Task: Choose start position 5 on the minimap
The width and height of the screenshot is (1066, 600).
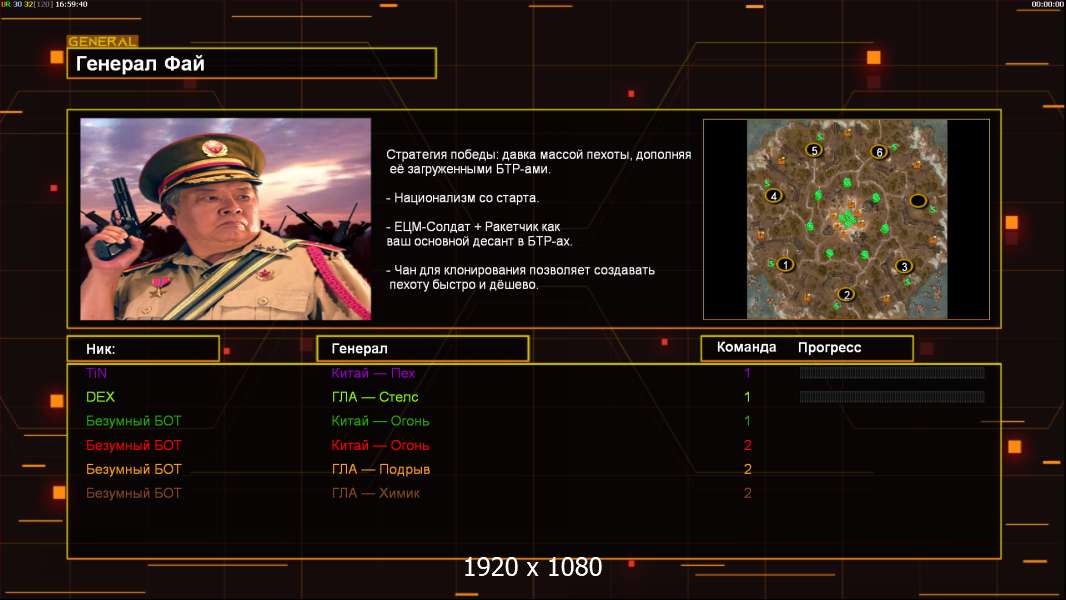Action: pyautogui.click(x=814, y=150)
